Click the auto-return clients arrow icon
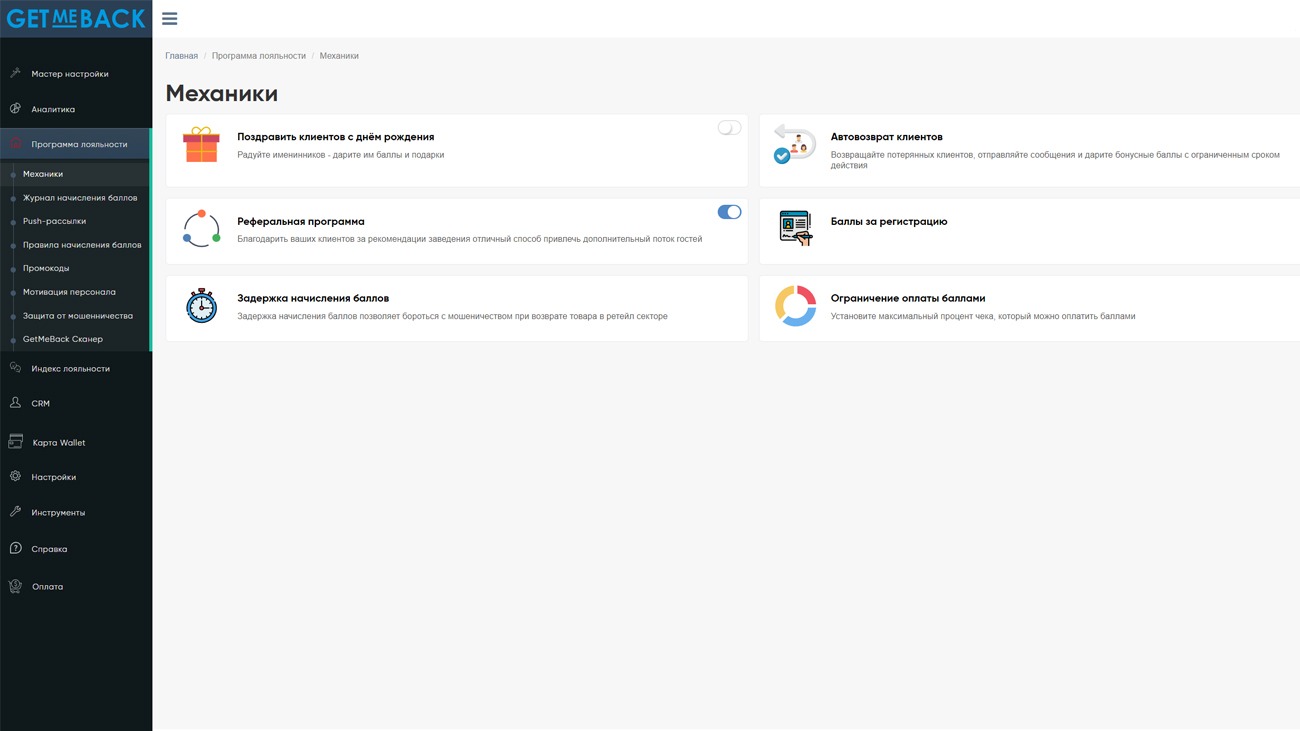 794,145
